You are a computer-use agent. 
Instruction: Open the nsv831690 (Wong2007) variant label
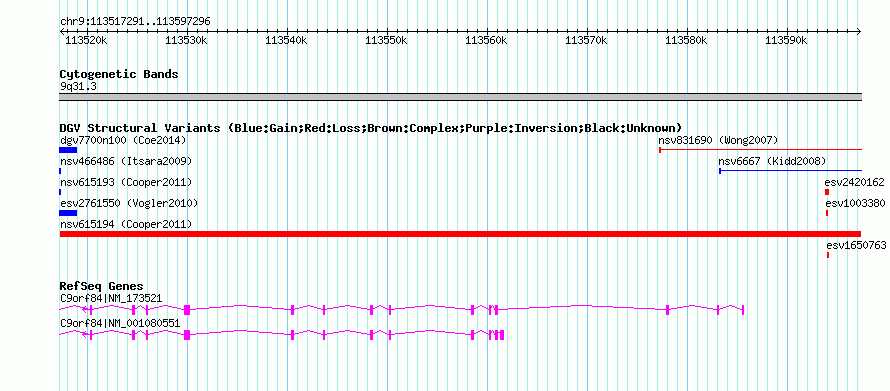(x=718, y=140)
